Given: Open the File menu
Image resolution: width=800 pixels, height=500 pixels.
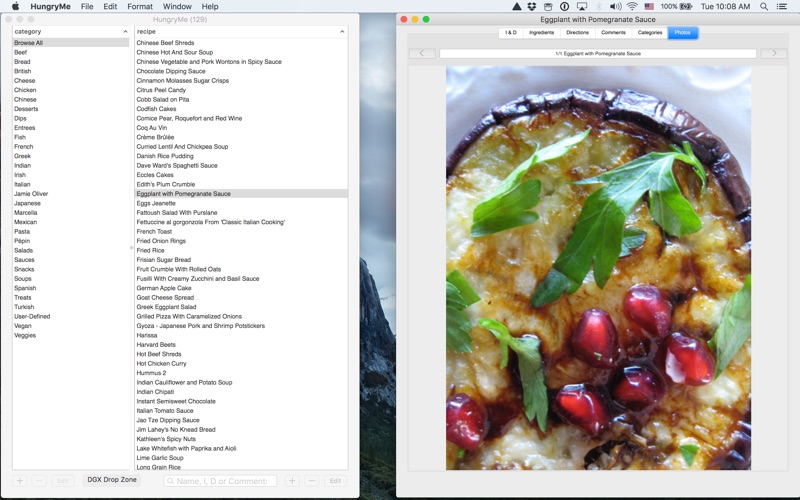Looking at the screenshot, I should (87, 7).
